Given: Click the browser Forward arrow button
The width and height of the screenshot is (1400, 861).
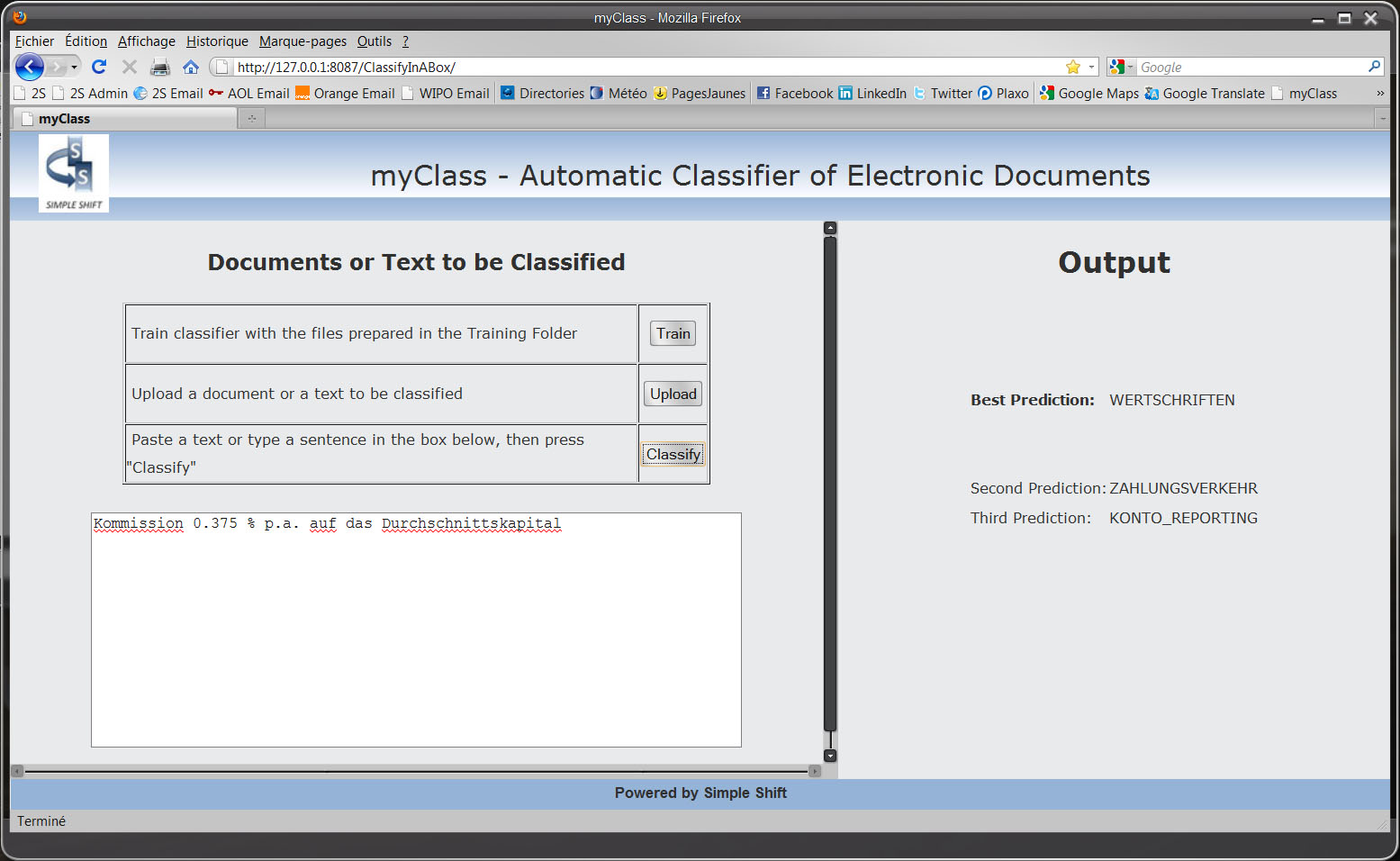Looking at the screenshot, I should click(x=58, y=67).
